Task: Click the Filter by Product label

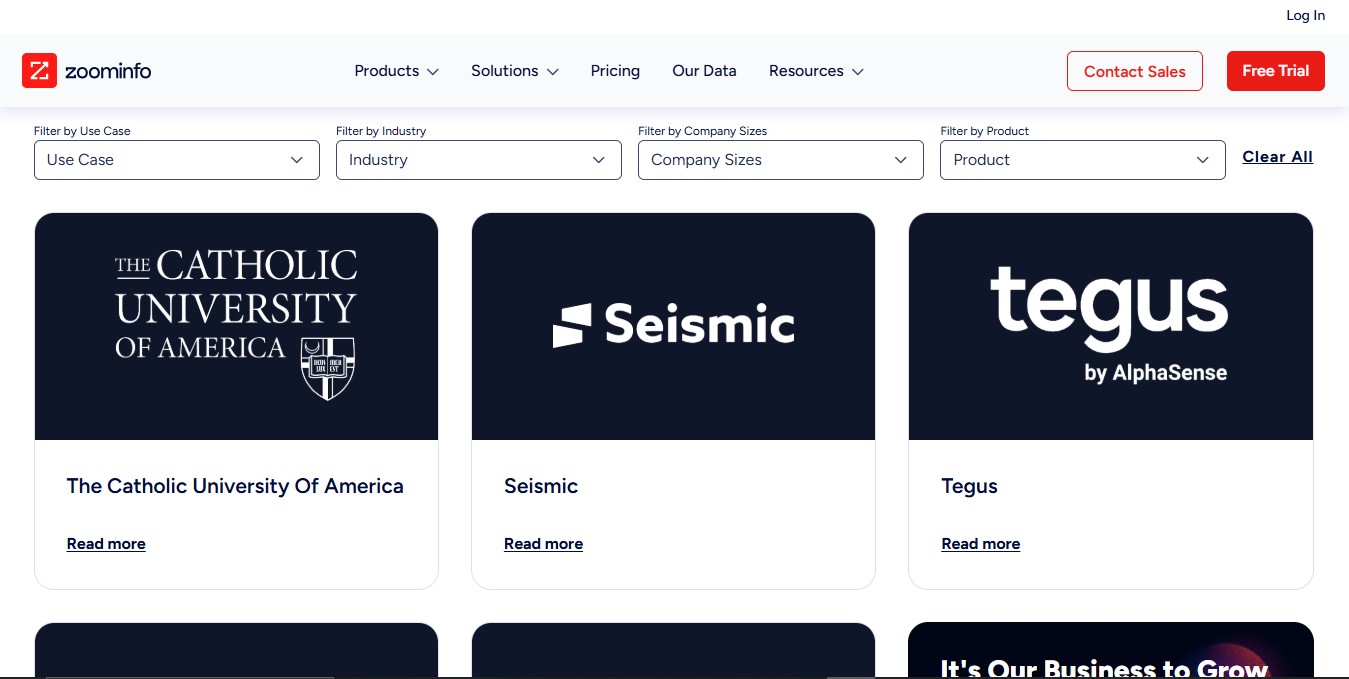Action: pyautogui.click(x=985, y=131)
